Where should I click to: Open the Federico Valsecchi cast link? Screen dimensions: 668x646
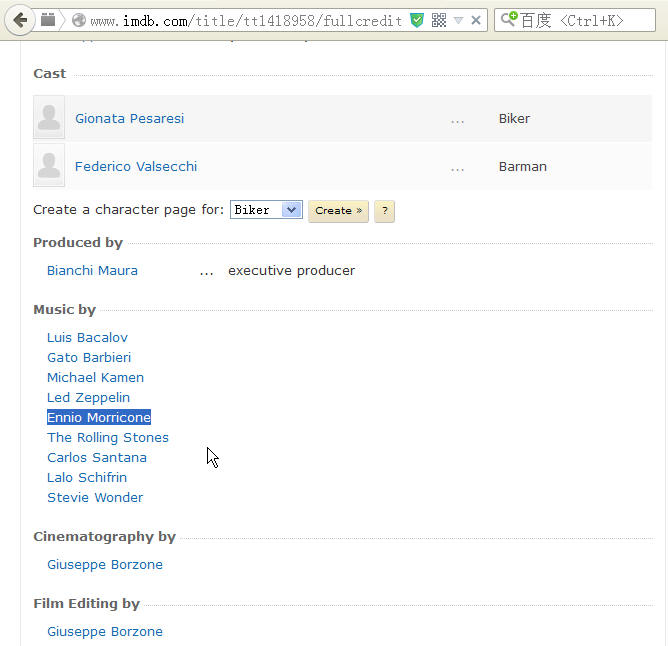pyautogui.click(x=136, y=166)
